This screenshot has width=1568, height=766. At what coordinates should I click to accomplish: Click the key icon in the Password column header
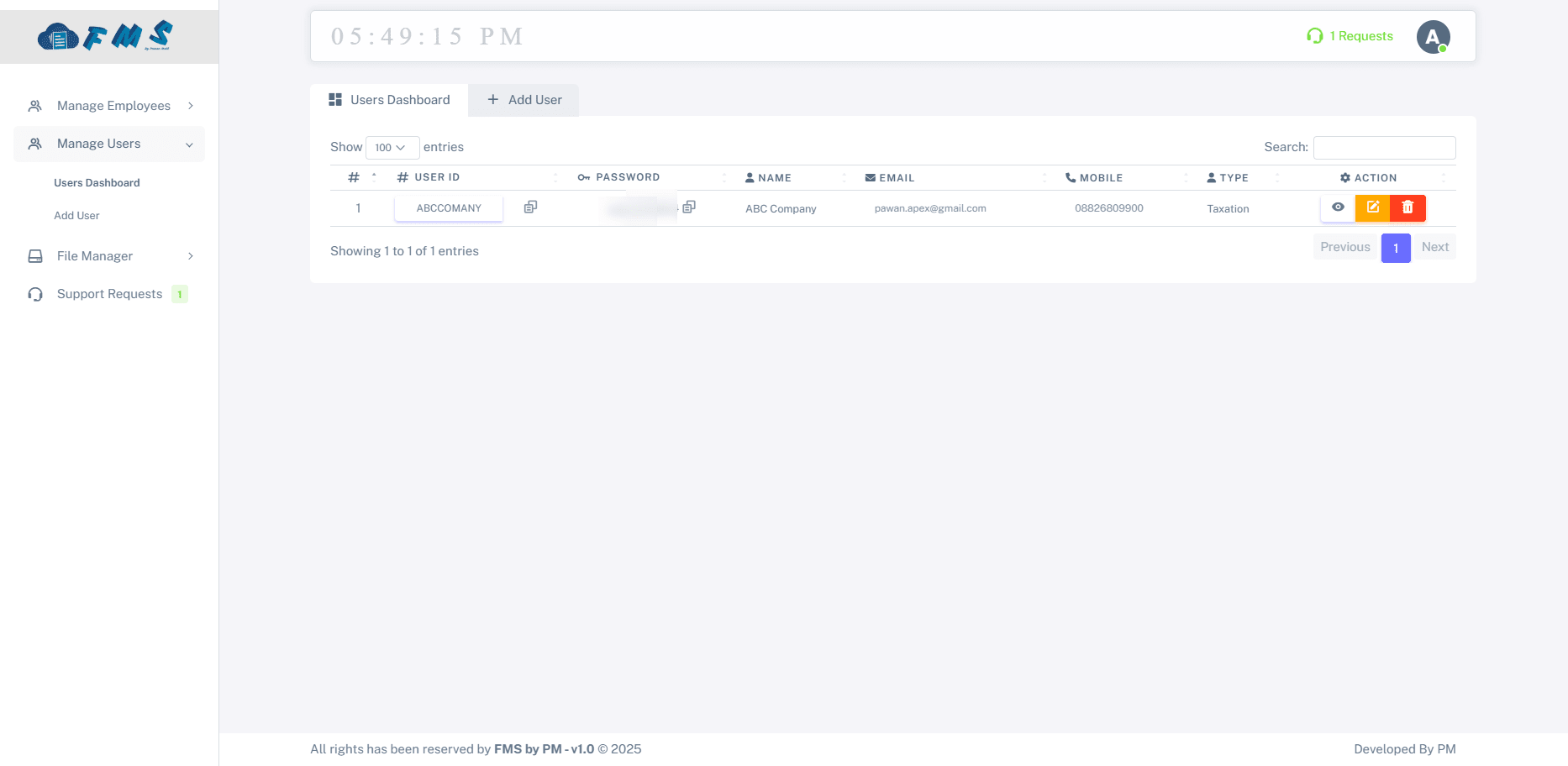(x=583, y=177)
